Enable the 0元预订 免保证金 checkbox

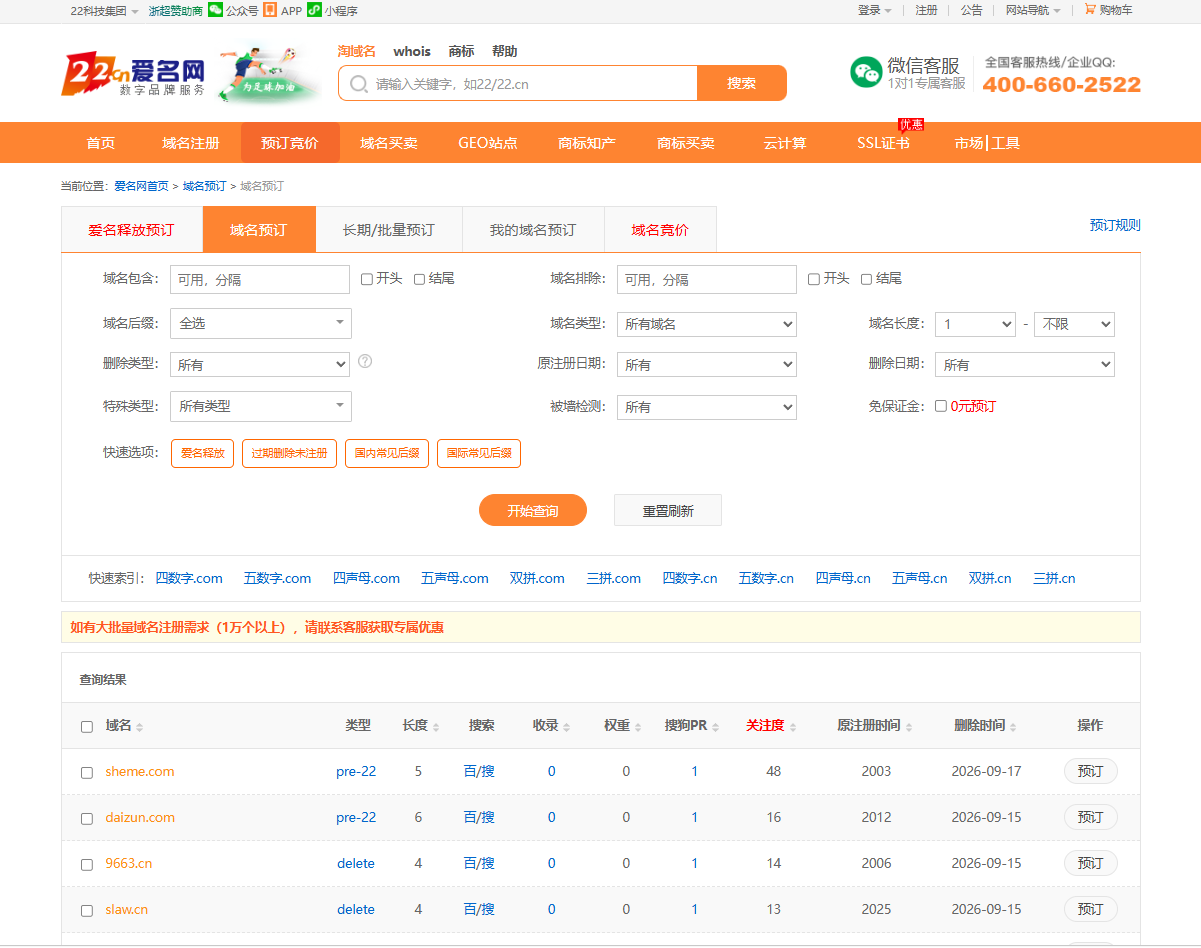[940, 406]
